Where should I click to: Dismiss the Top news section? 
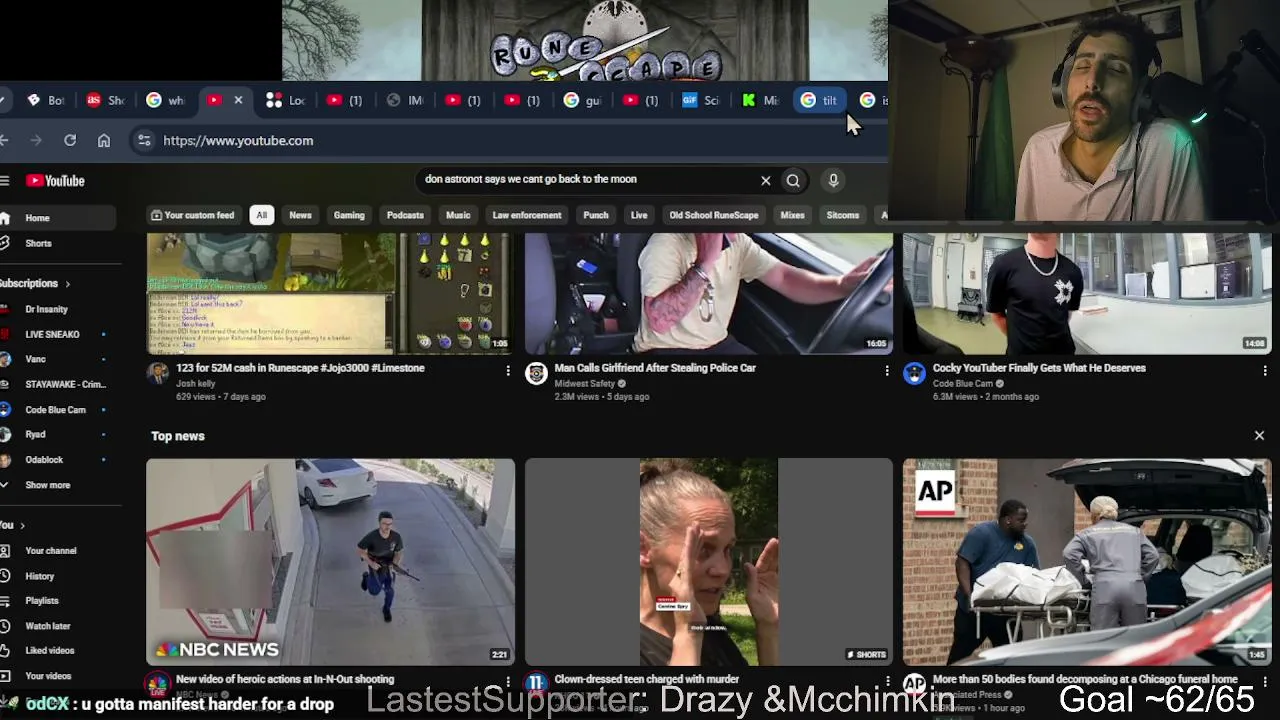pyautogui.click(x=1259, y=436)
